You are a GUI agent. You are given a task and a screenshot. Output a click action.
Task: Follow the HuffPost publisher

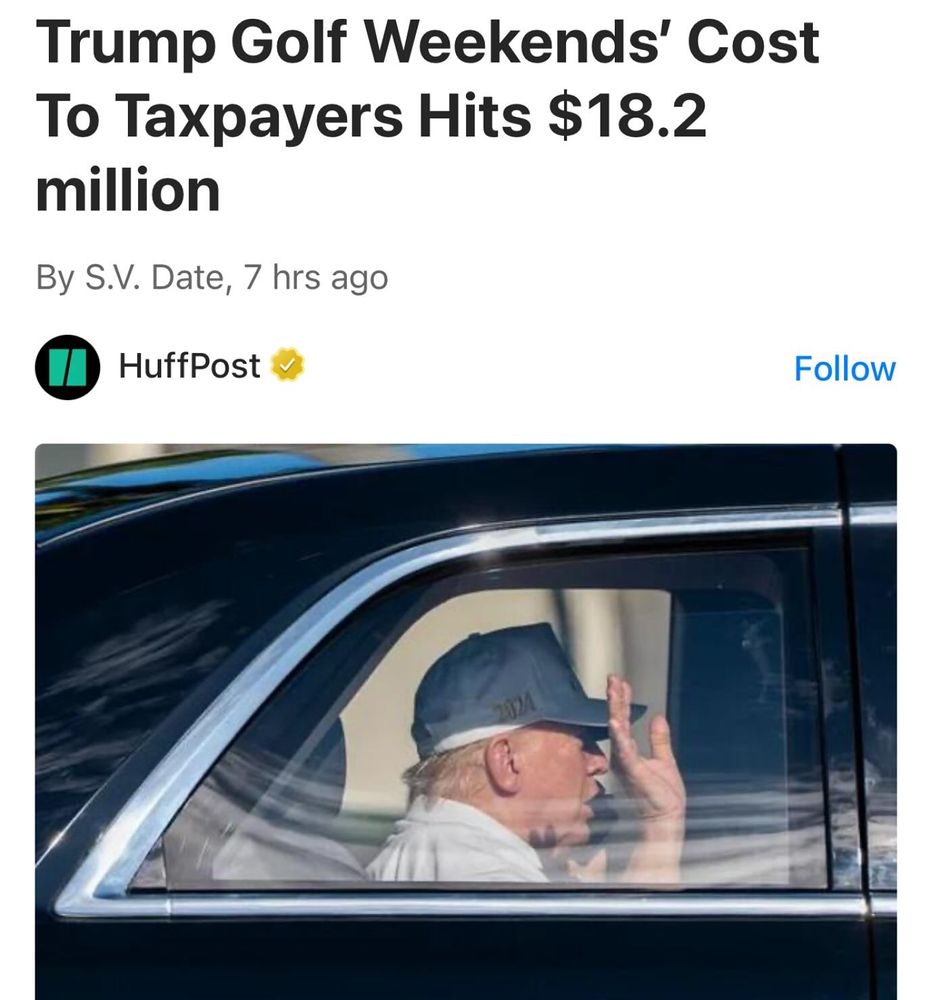[844, 369]
